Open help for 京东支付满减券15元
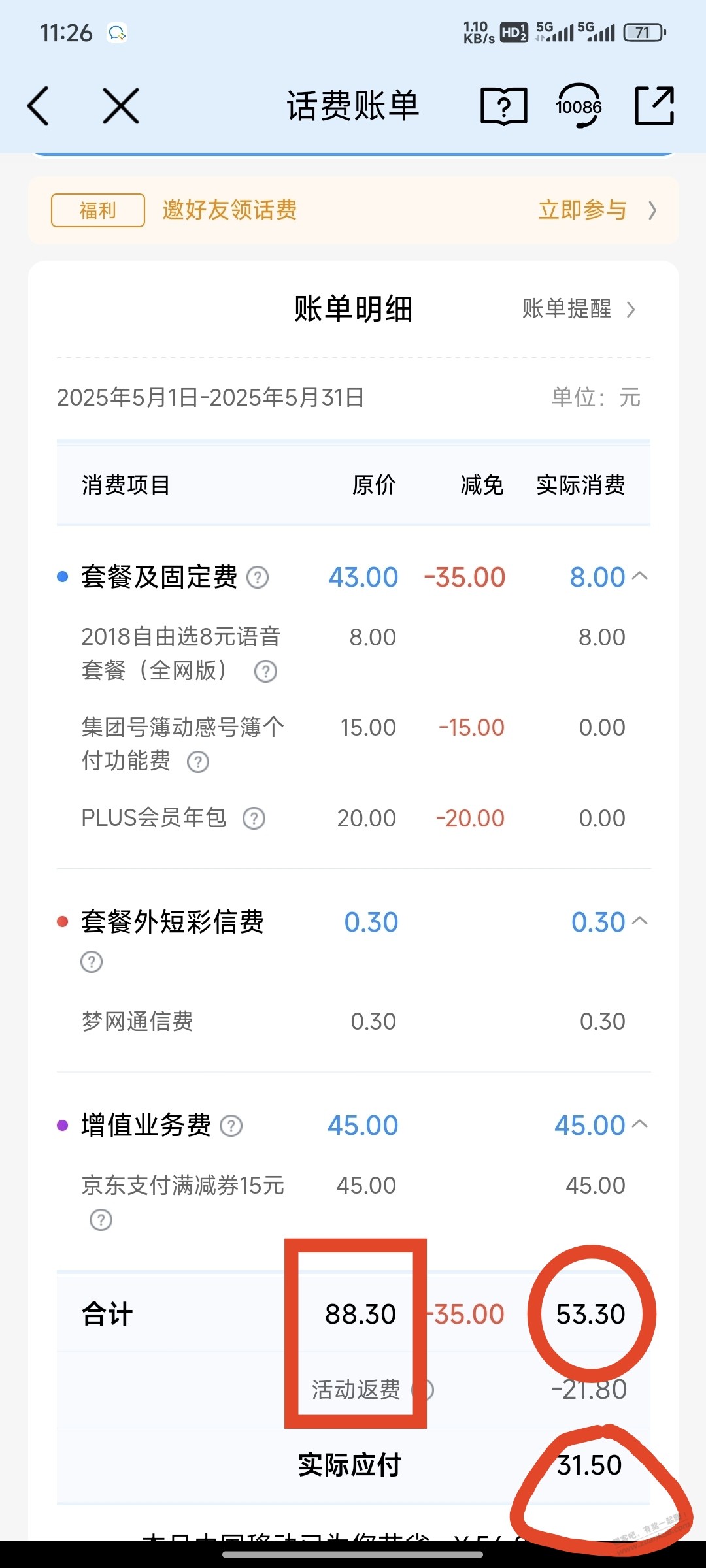706x1568 pixels. (x=101, y=1220)
